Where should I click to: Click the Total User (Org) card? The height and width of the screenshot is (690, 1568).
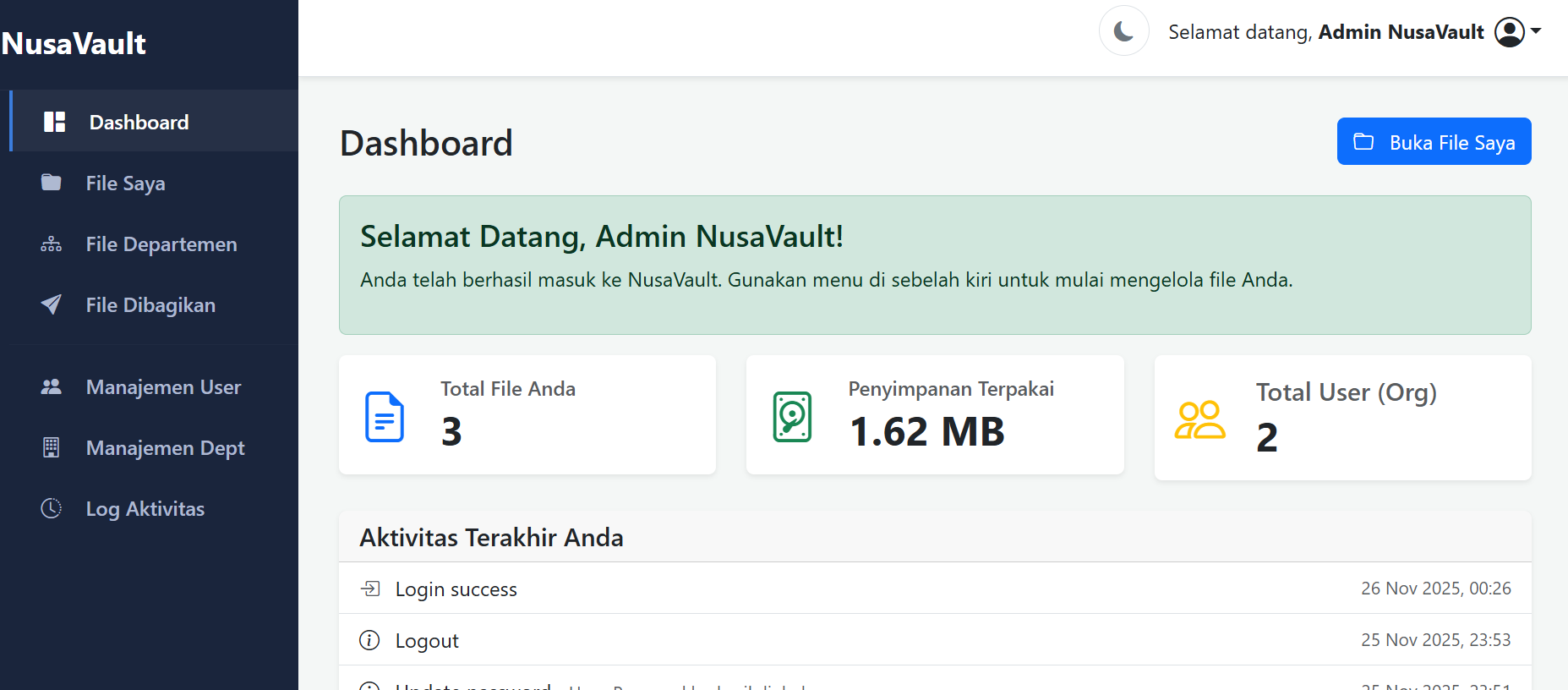point(1342,418)
